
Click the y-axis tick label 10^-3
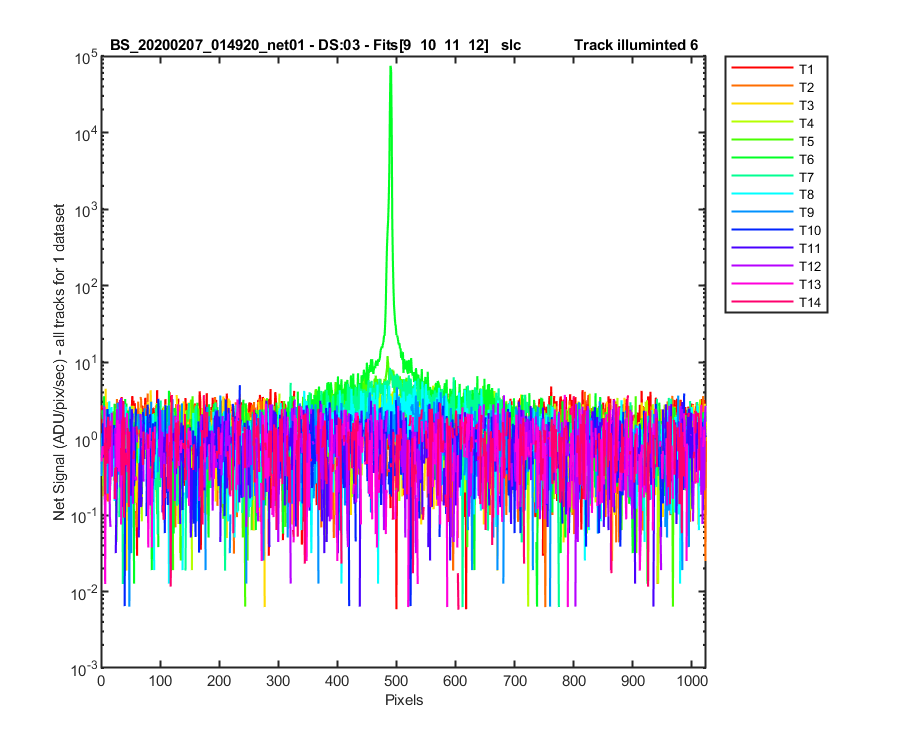[x=84, y=669]
